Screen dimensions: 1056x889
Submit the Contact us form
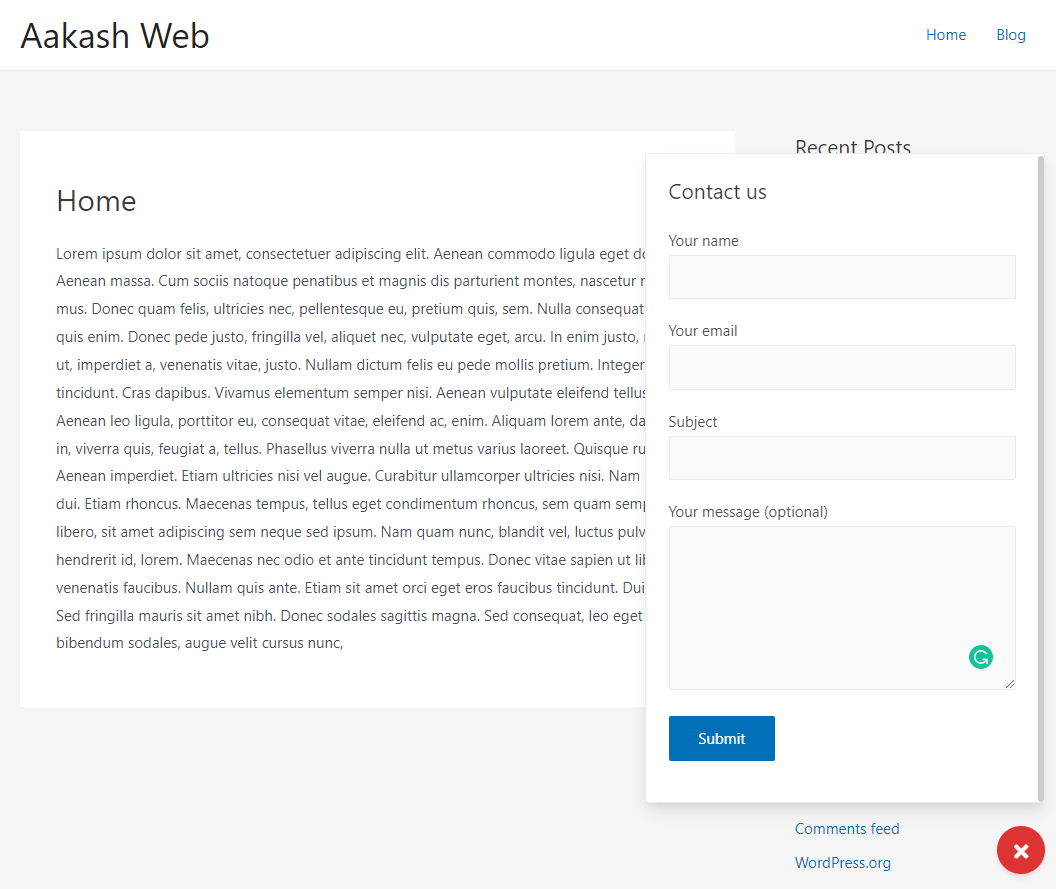point(721,738)
